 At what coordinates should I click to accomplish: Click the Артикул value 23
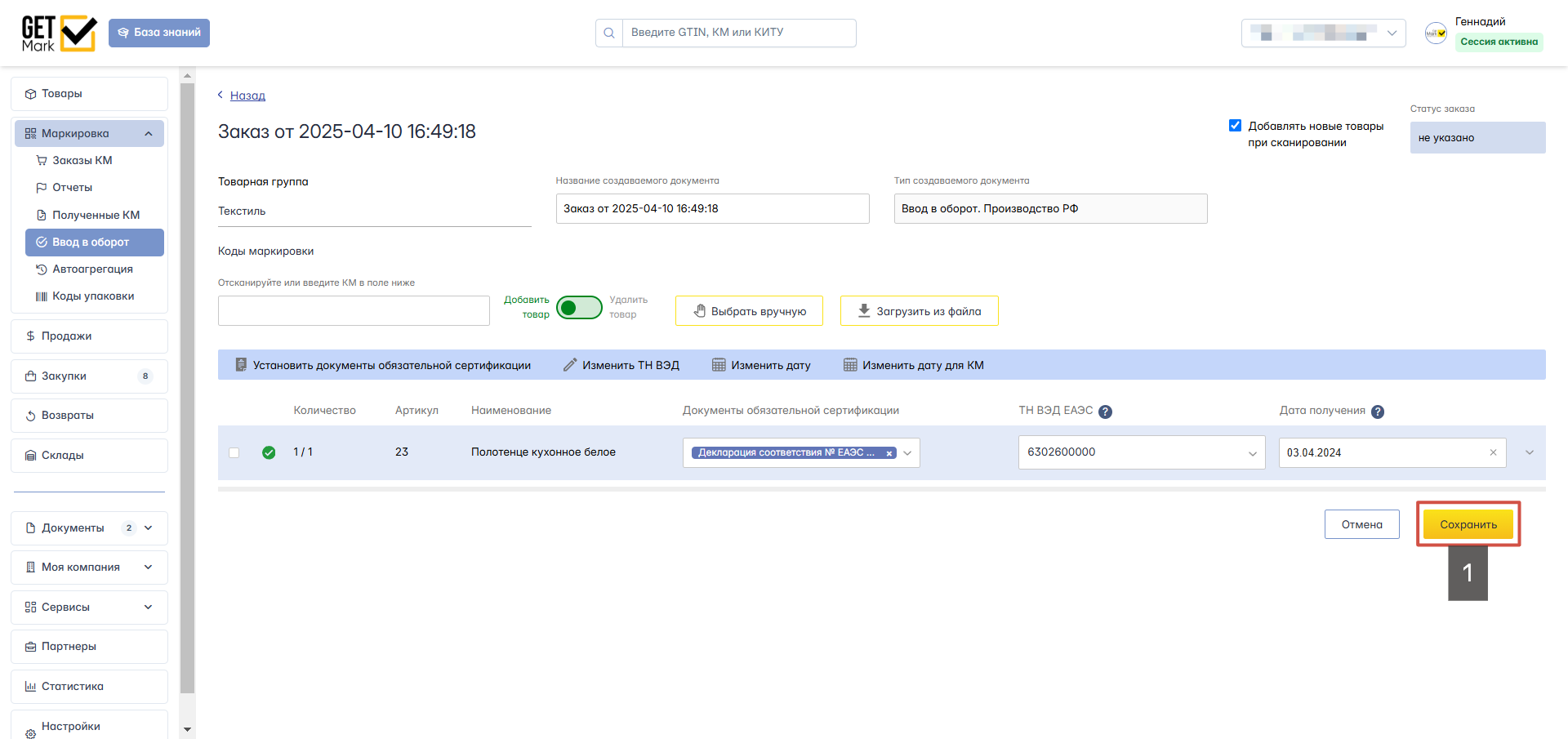coord(402,452)
